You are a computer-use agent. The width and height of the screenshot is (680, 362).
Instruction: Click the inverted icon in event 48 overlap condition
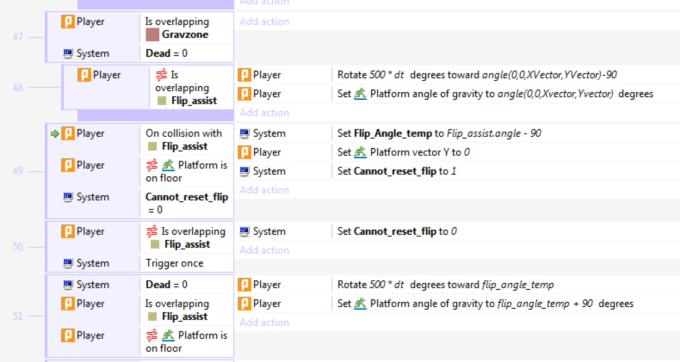point(161,75)
